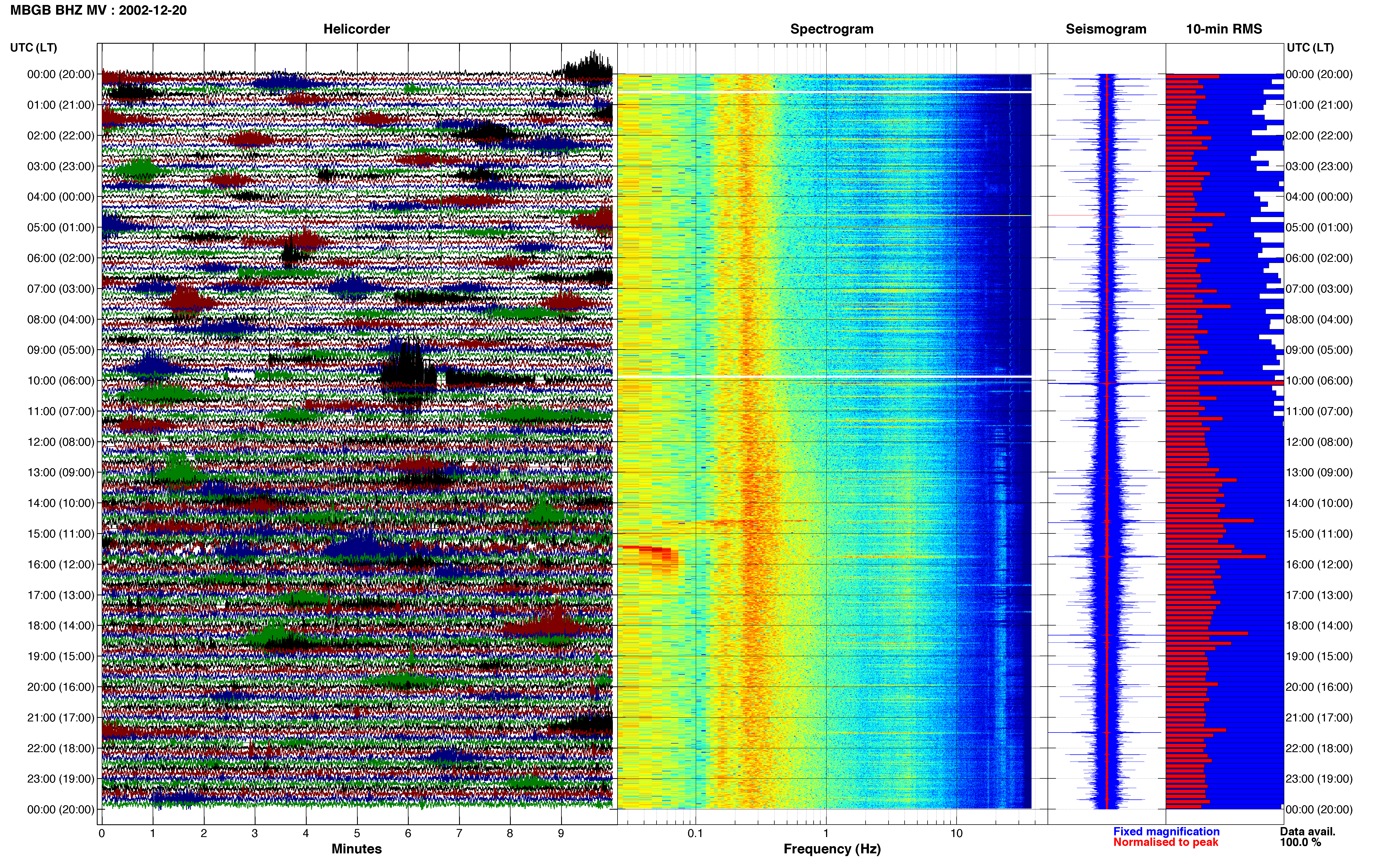Viewport: 1388px width, 868px height.
Task: Click the 'Fixed magnification' legend text
Action: (x=1166, y=831)
